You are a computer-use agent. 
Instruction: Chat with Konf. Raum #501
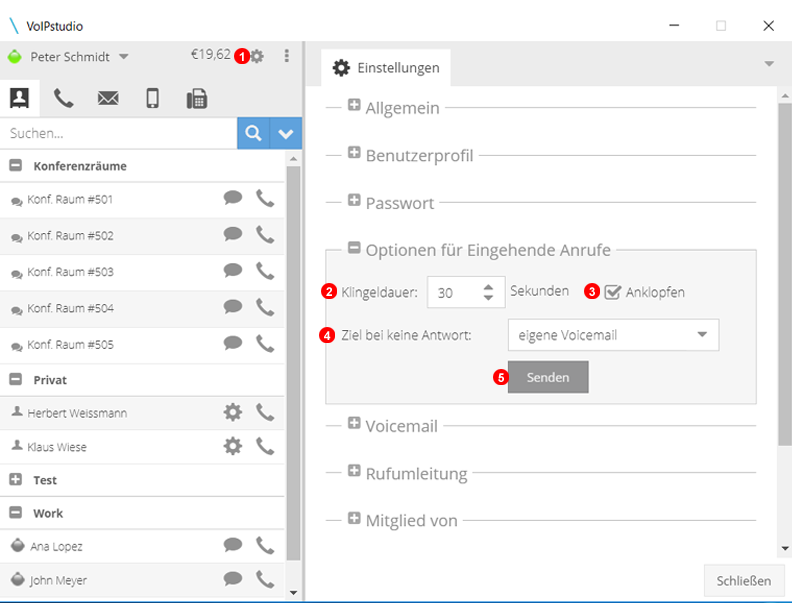(x=233, y=197)
